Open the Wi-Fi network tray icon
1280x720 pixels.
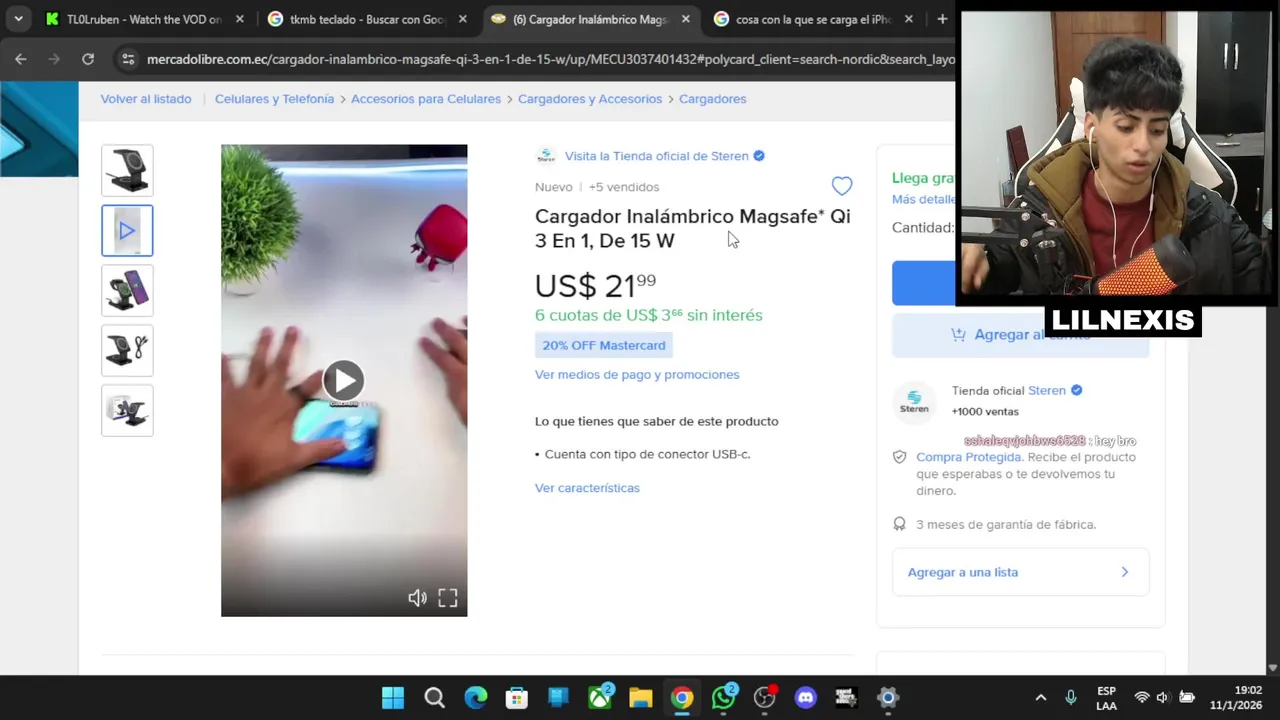tap(1142, 698)
